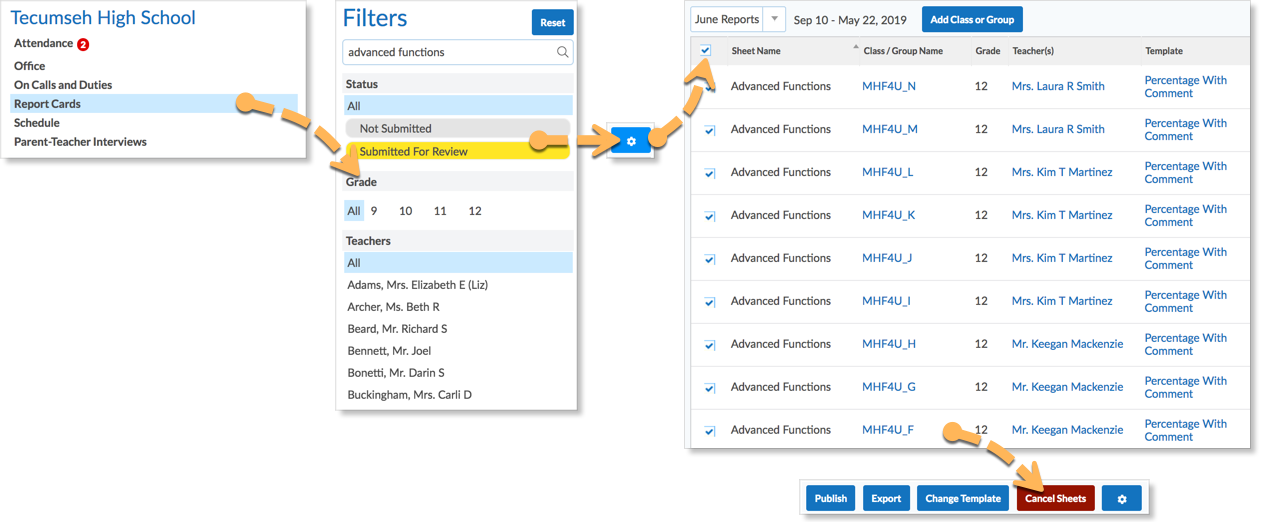Click the Reset button in Filters
1261x522 pixels.
[x=552, y=23]
